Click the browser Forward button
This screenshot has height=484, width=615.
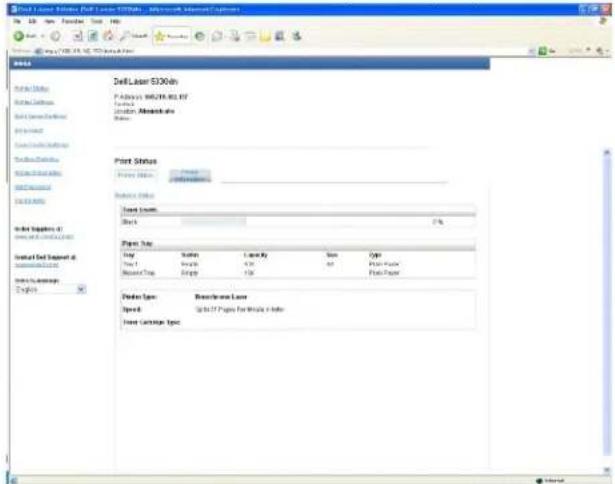[x=55, y=36]
